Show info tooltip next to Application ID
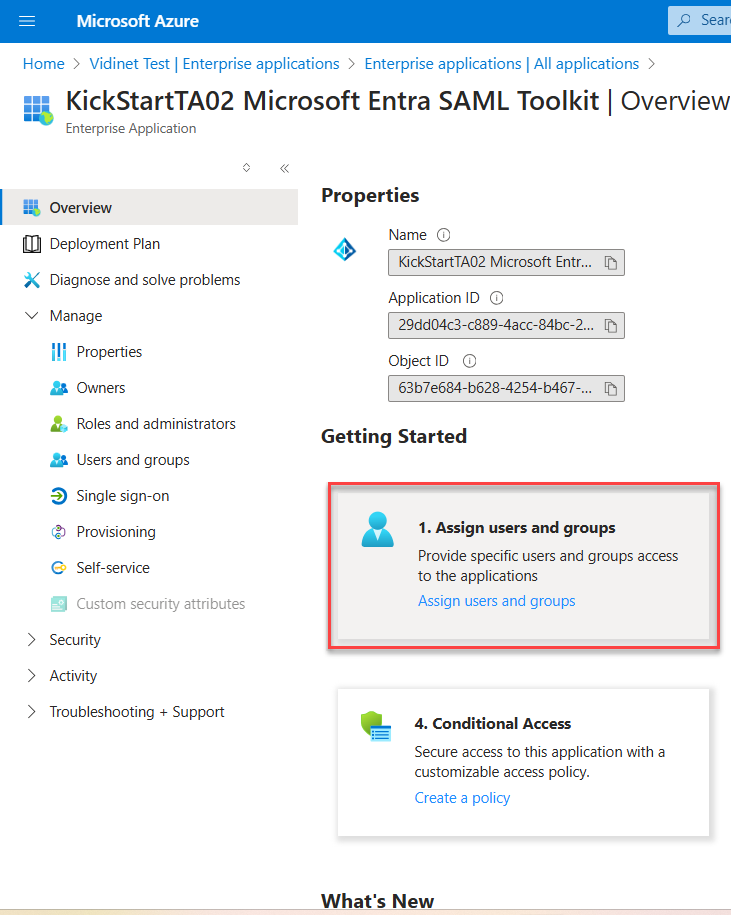 click(x=497, y=298)
